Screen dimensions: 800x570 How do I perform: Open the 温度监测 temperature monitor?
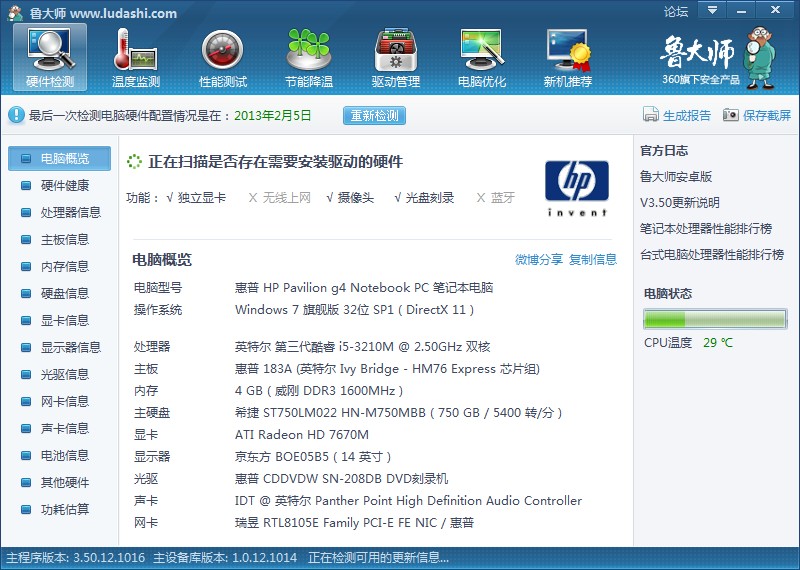point(136,57)
